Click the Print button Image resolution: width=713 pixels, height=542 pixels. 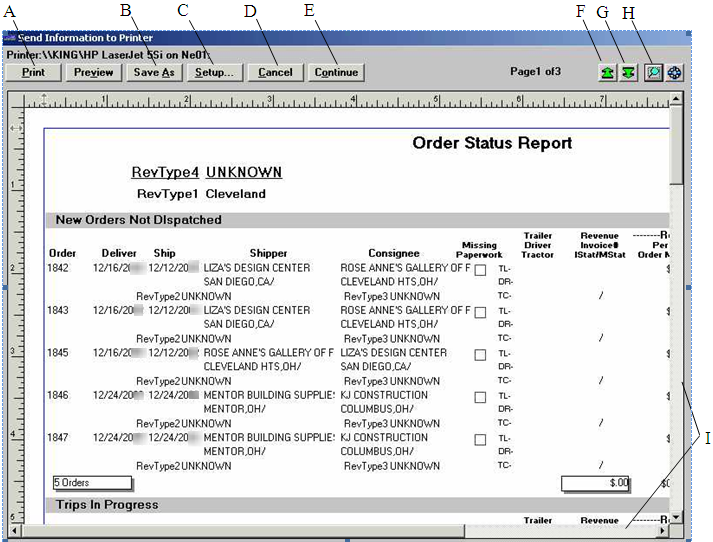coord(33,72)
